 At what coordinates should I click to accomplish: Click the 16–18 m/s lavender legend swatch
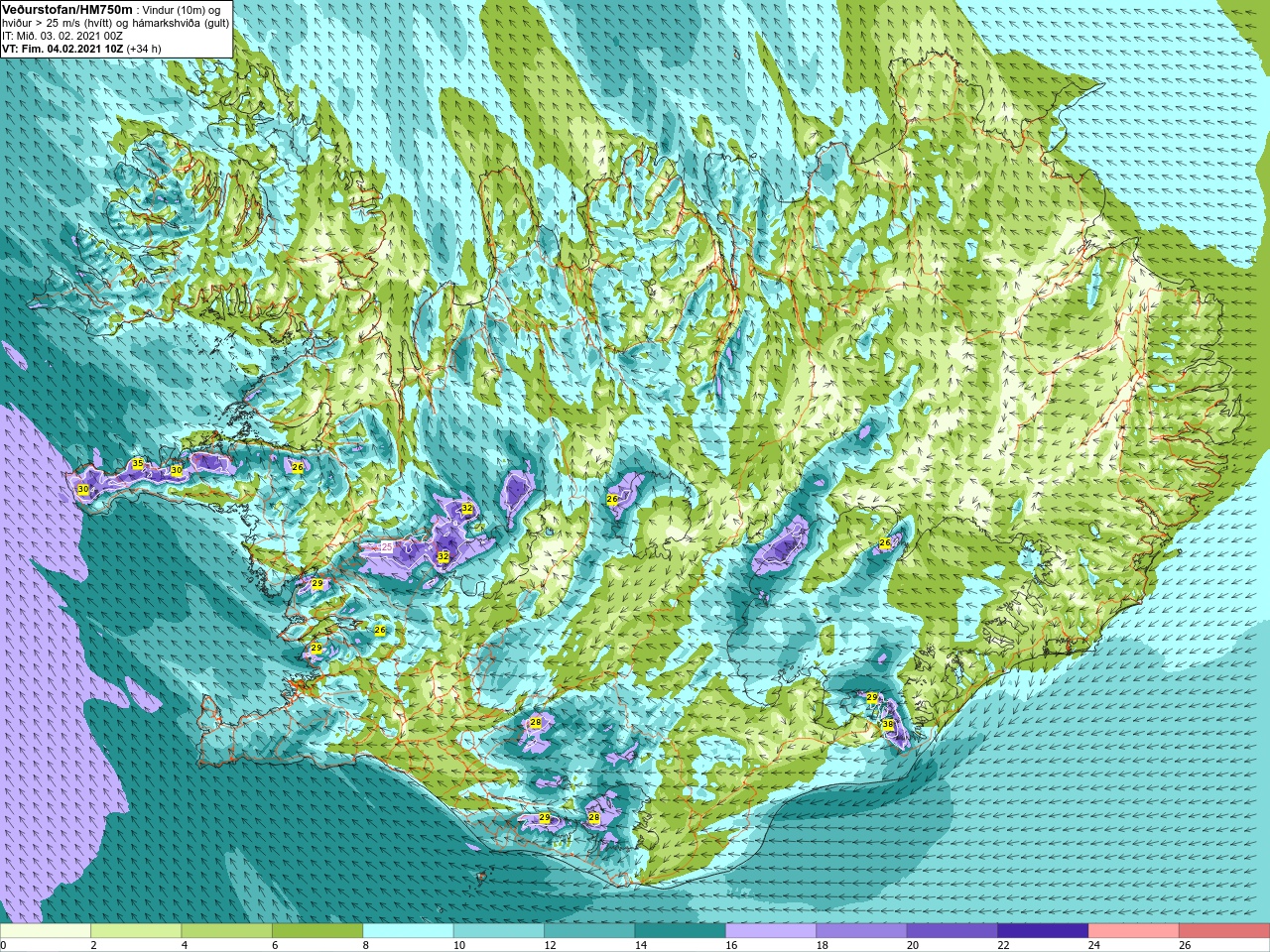771,931
